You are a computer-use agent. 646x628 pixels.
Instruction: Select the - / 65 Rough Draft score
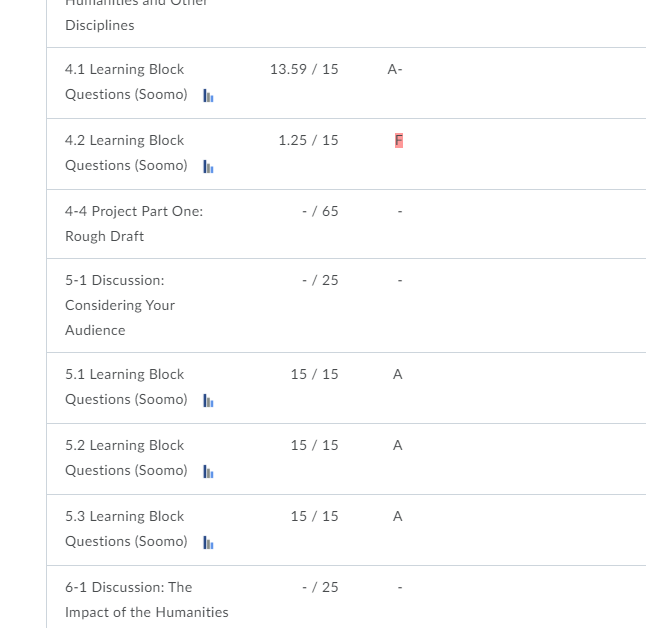[320, 211]
